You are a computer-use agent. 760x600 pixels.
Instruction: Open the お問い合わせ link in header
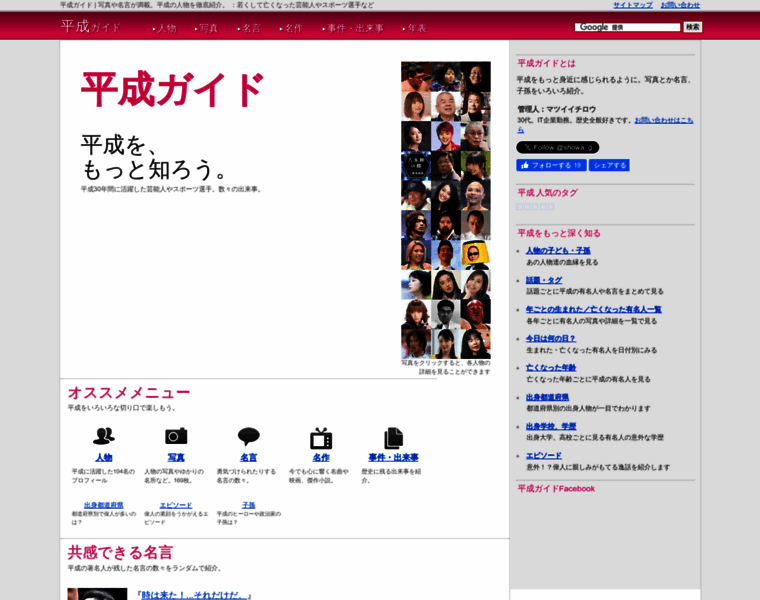click(680, 5)
